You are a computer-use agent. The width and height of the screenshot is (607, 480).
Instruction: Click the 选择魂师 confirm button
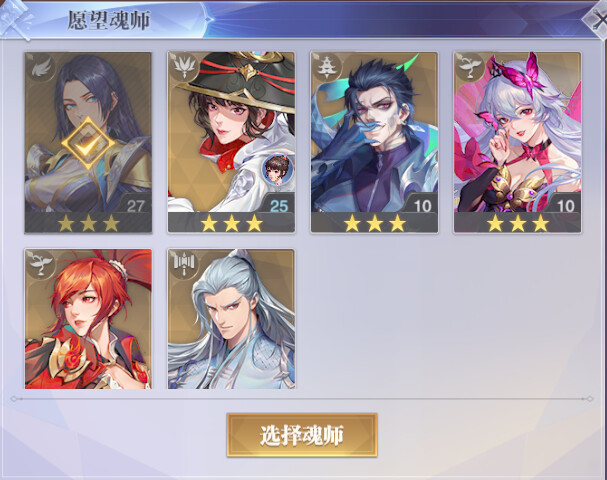pyautogui.click(x=302, y=435)
